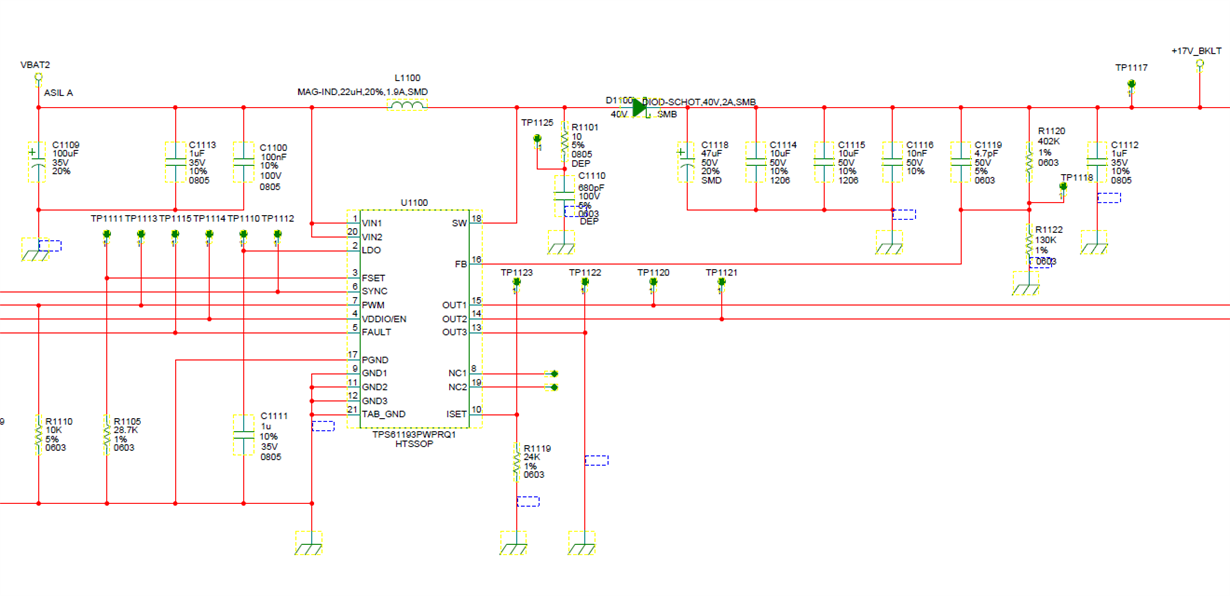
Task: Click the TAB_GND pin label
Action: click(384, 414)
